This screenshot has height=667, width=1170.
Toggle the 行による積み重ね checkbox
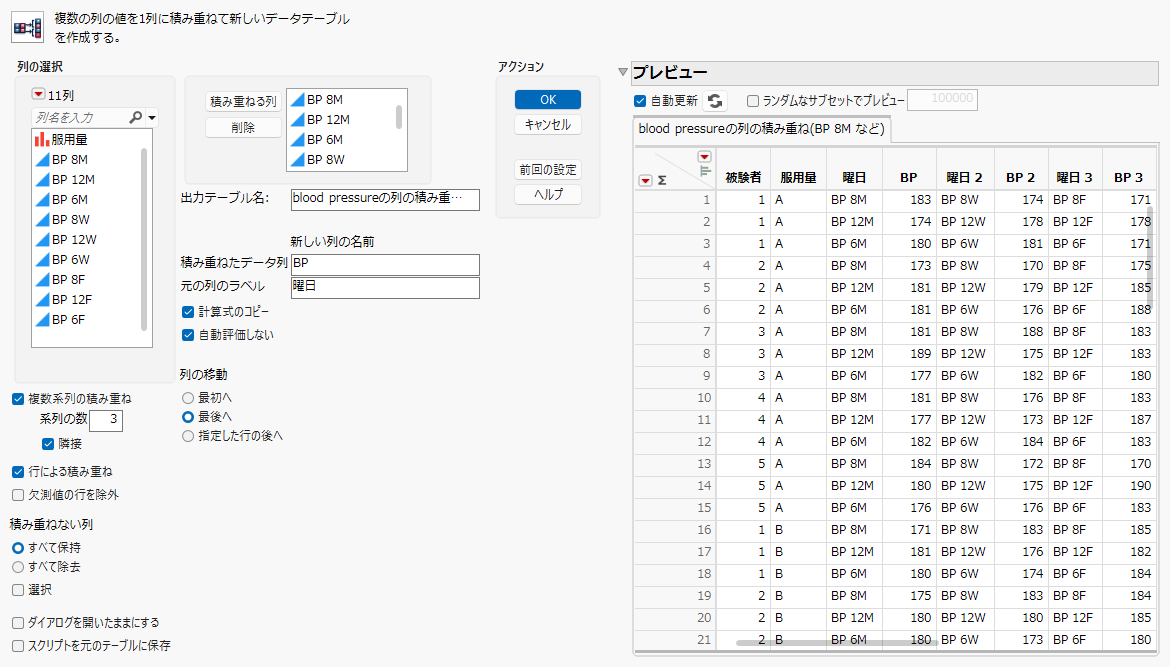point(18,472)
